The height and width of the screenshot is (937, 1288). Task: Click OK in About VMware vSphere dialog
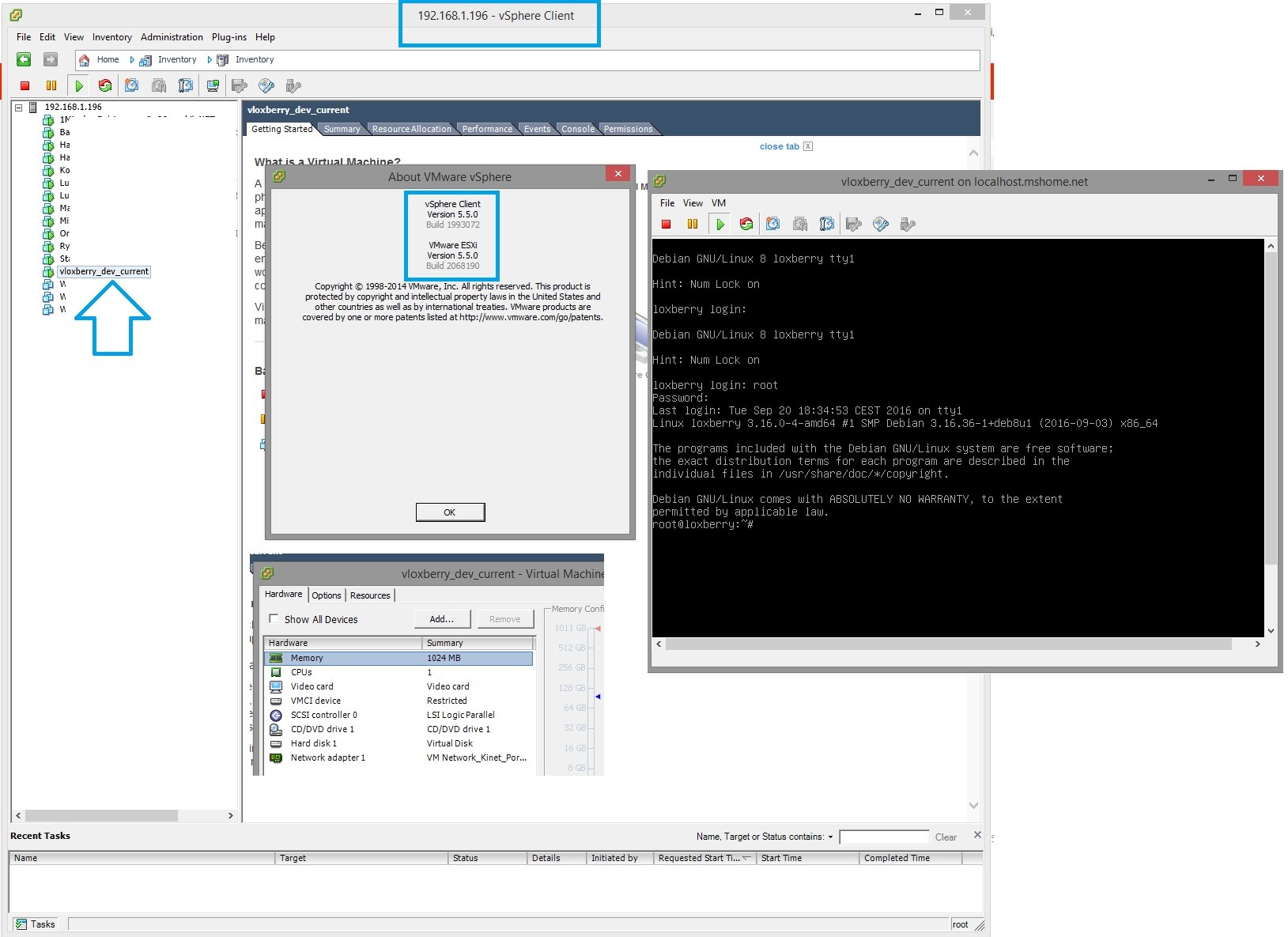point(450,512)
